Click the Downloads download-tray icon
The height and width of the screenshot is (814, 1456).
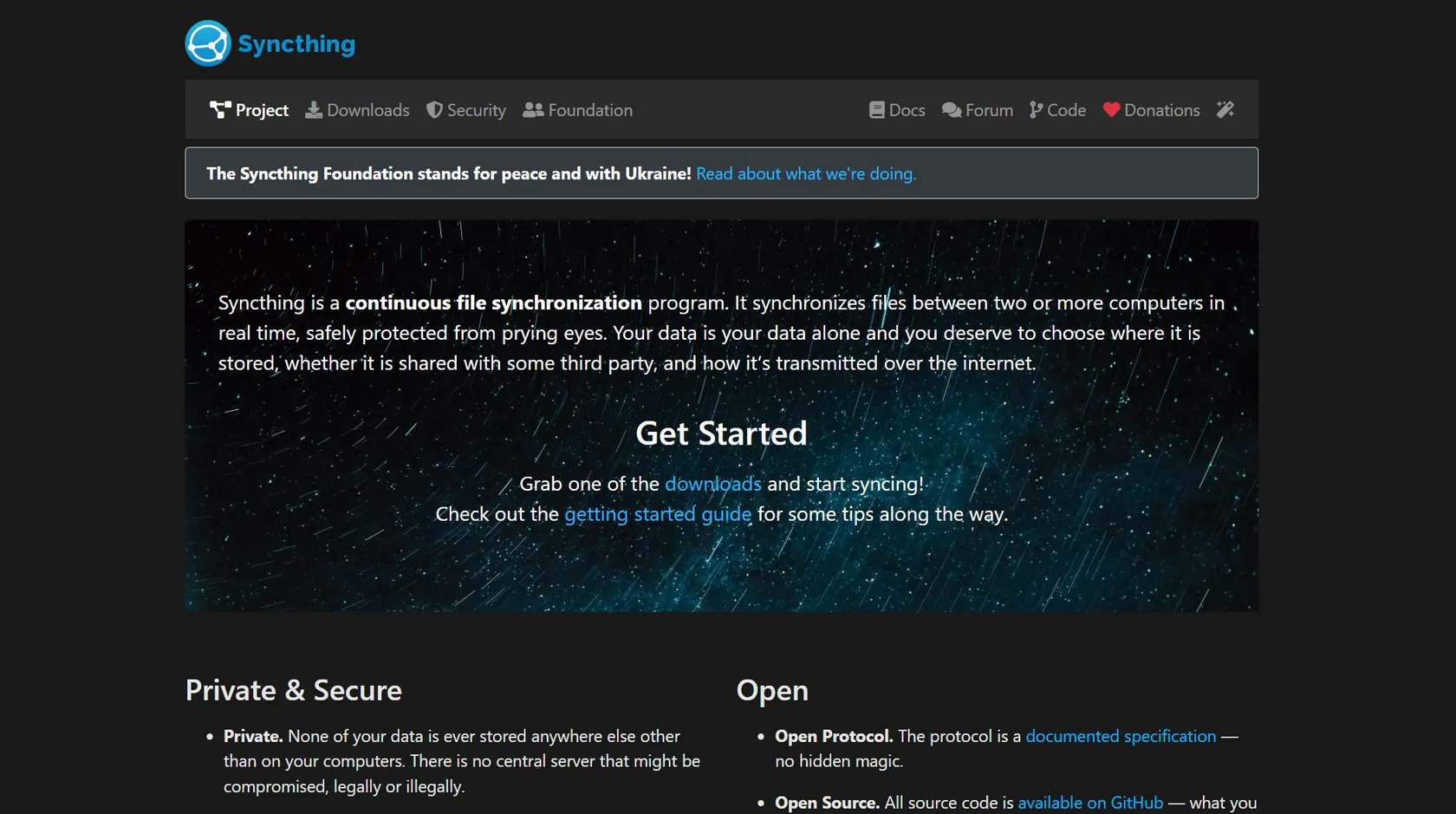coord(314,110)
